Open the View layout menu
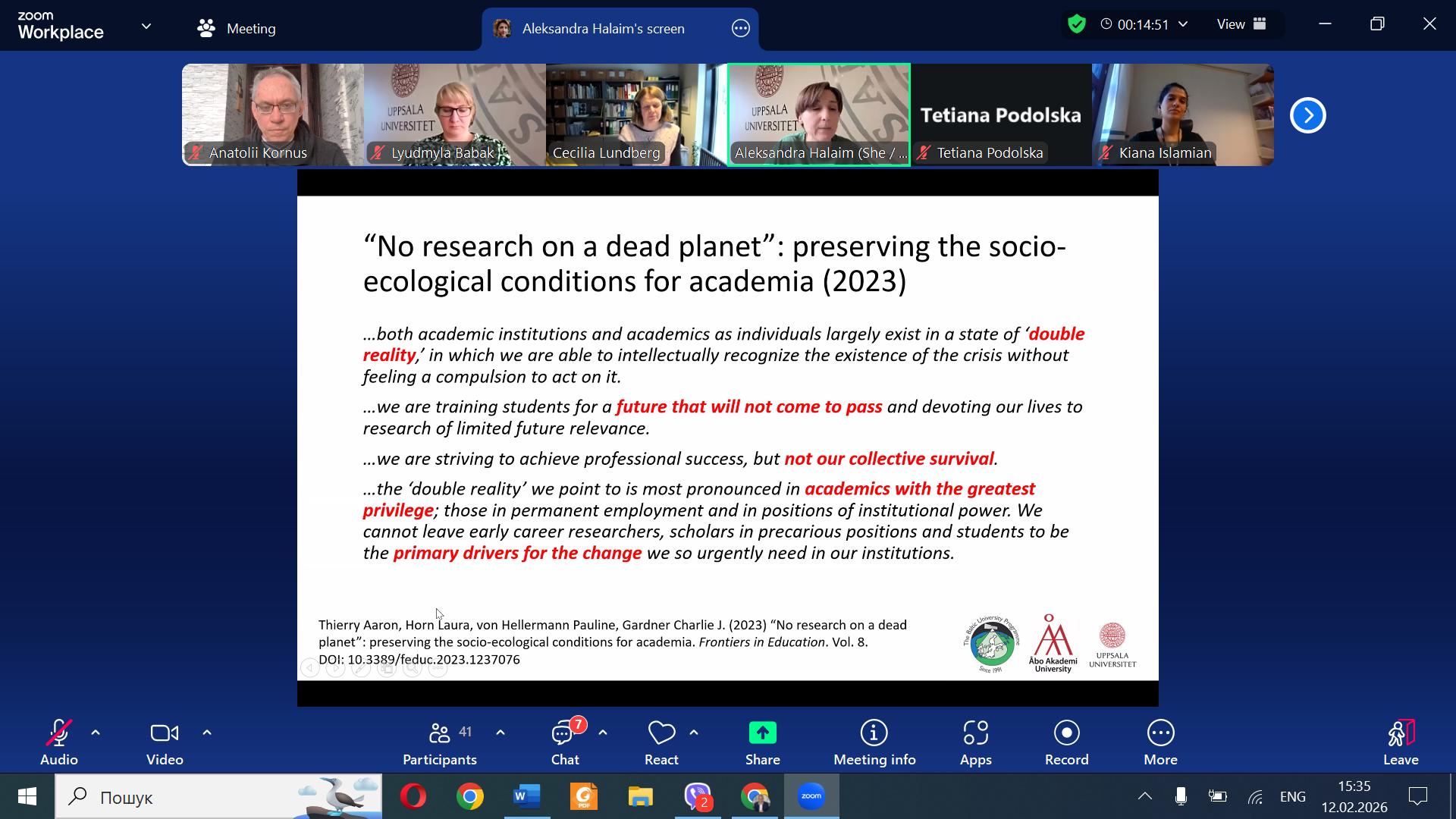This screenshot has height=819, width=1456. tap(1241, 24)
